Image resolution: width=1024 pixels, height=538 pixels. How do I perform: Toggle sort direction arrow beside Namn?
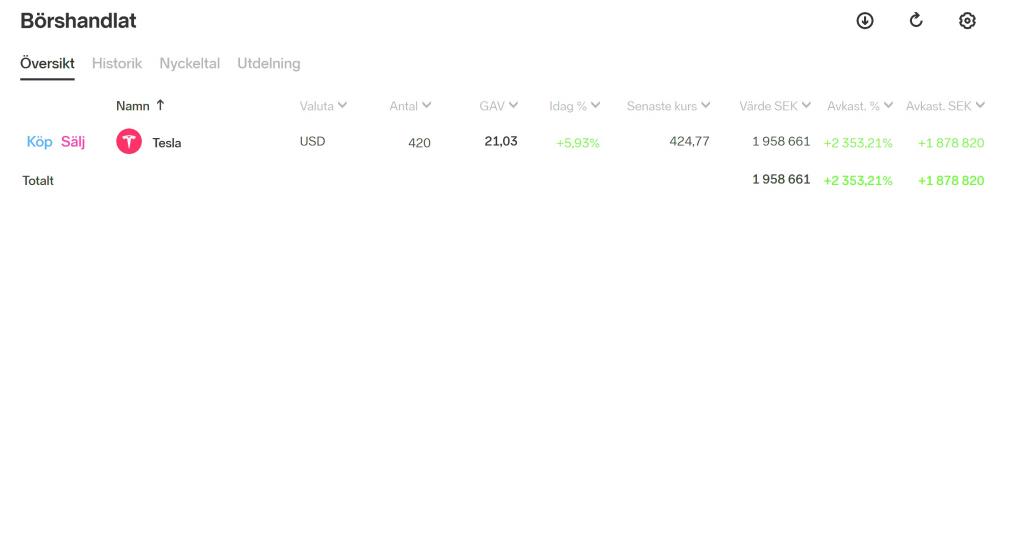(x=160, y=105)
